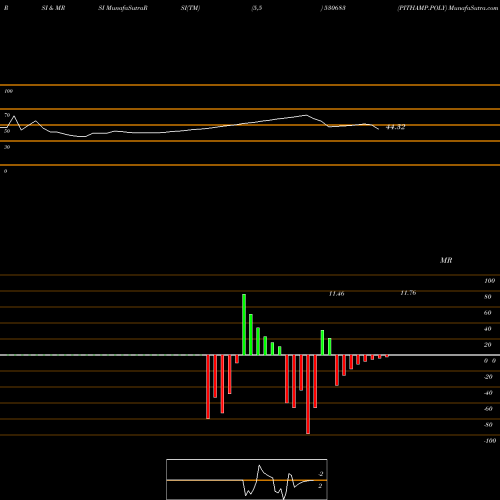Click the 'SI MunafaSutraR' header text

click(x=123, y=8)
